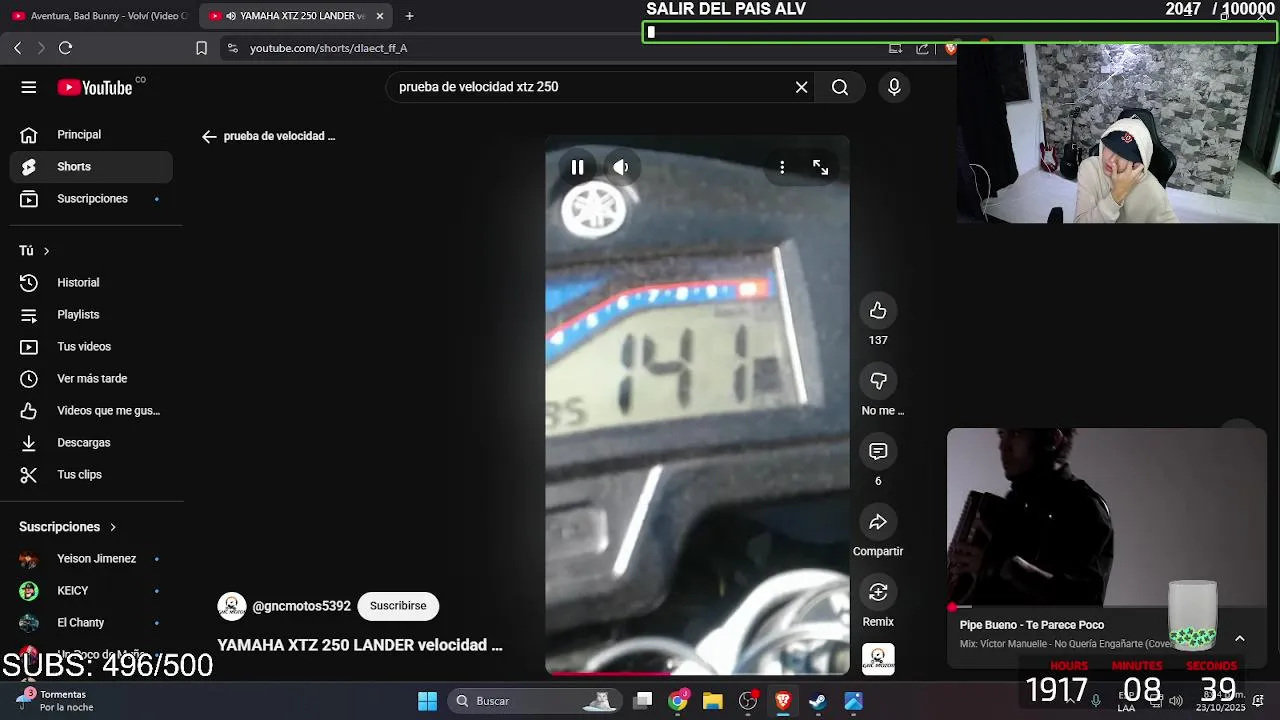The image size is (1280, 720).
Task: Open the notifications bell in system tray
Action: (x=1257, y=700)
